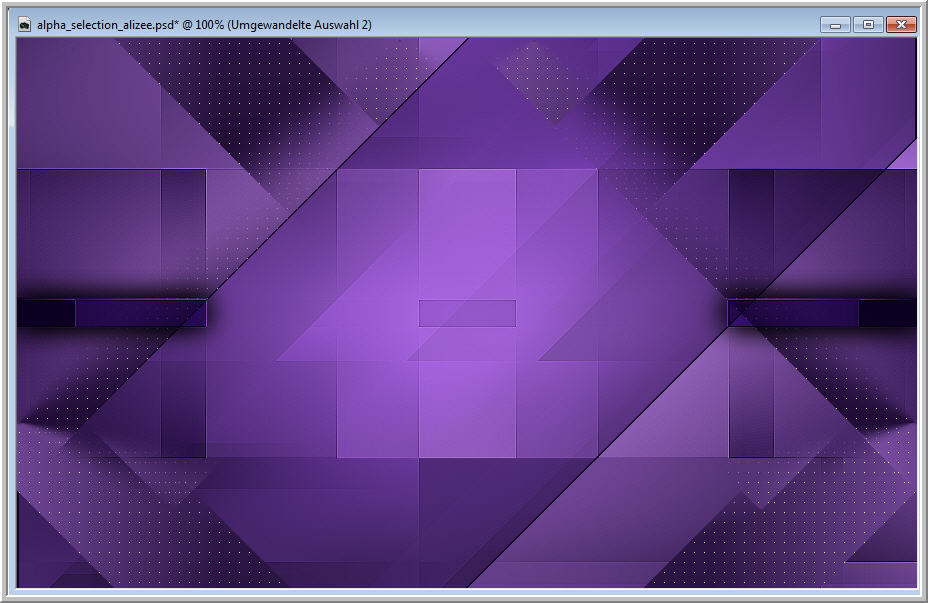This screenshot has width=928, height=603.
Task: Minimize the alpha_selection_alizee.psd window
Action: [x=836, y=25]
